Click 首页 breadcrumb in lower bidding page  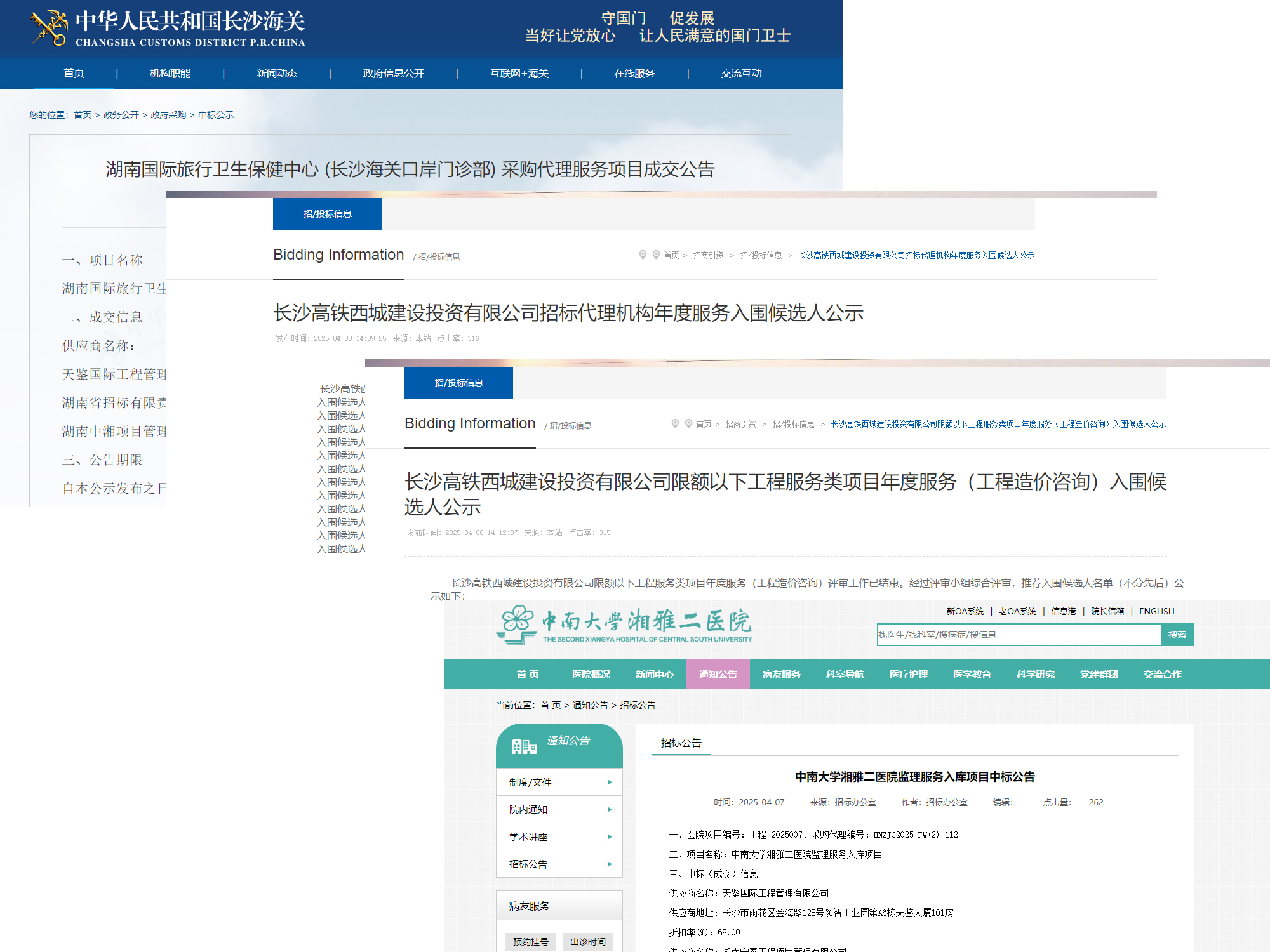click(704, 424)
